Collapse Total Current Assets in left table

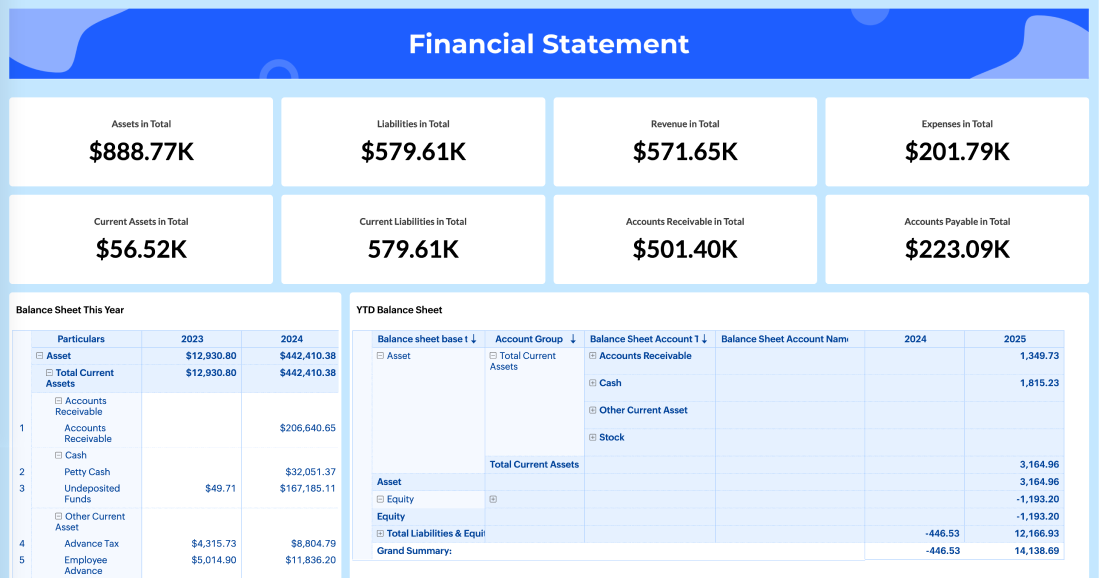(x=49, y=373)
